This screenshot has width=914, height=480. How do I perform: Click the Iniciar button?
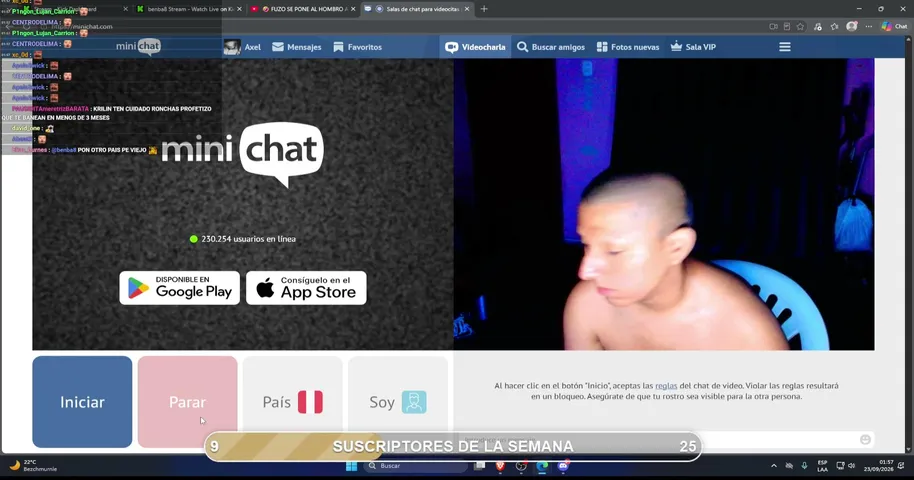click(82, 402)
